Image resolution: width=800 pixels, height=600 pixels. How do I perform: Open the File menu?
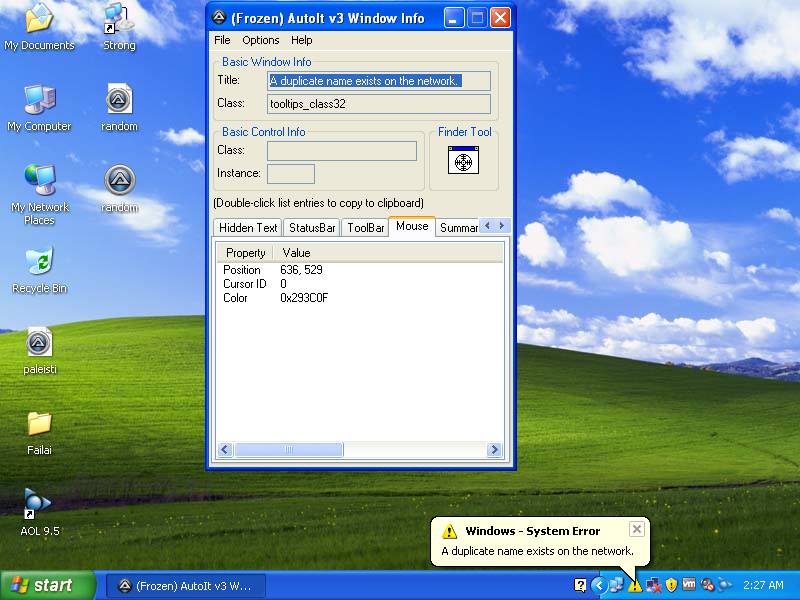(x=222, y=40)
